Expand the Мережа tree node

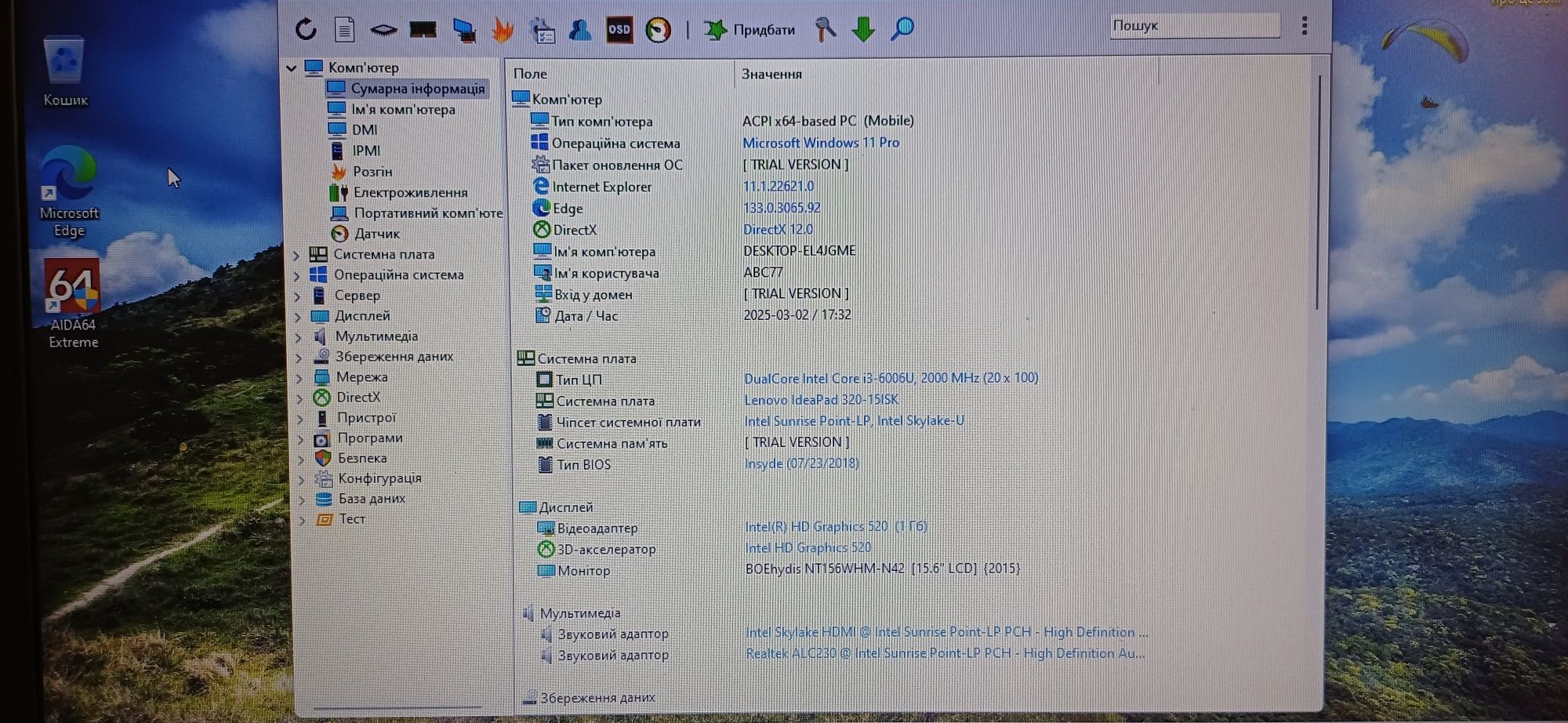coord(299,377)
